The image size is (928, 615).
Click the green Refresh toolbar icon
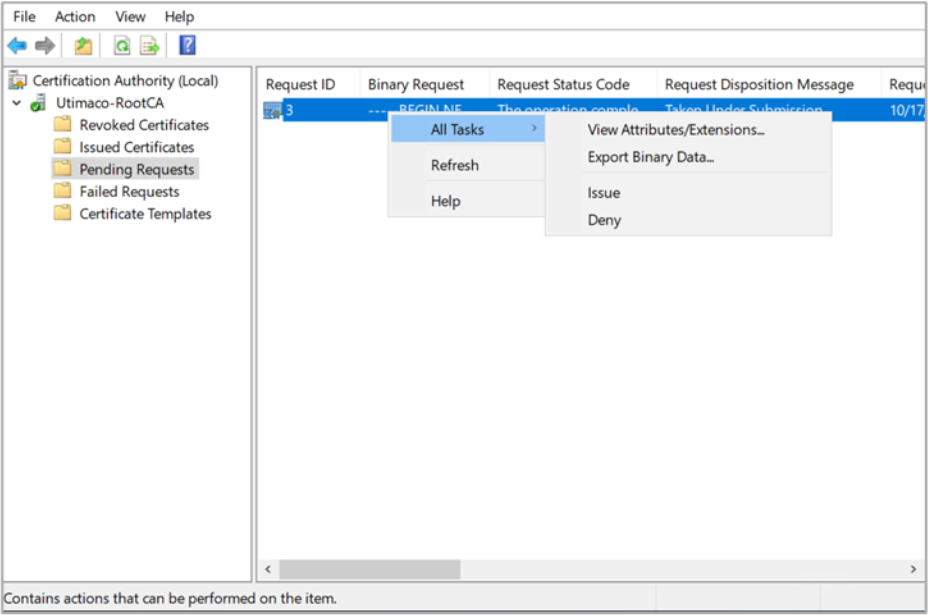point(122,45)
